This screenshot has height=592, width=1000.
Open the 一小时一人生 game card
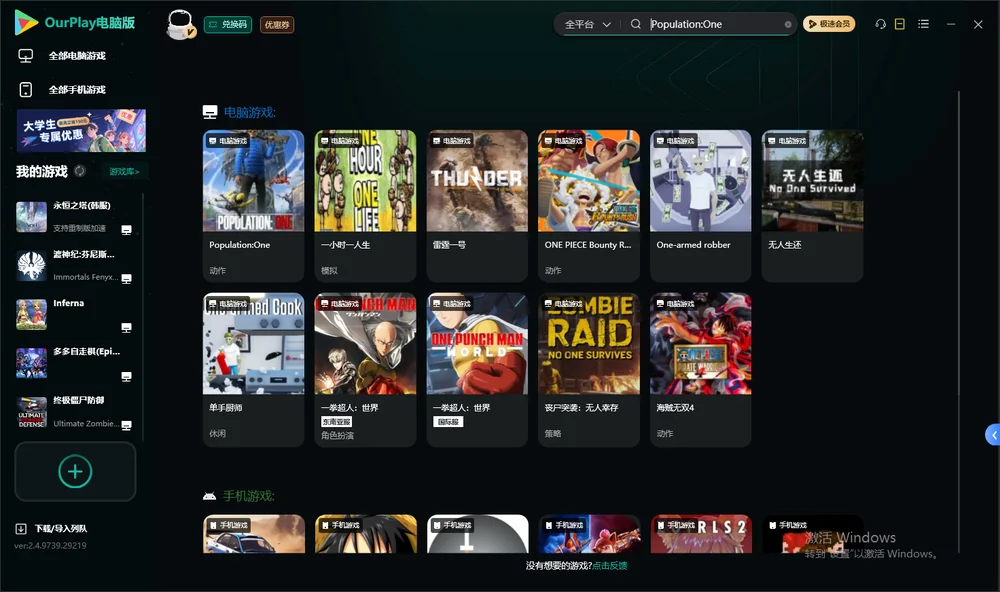click(x=365, y=205)
